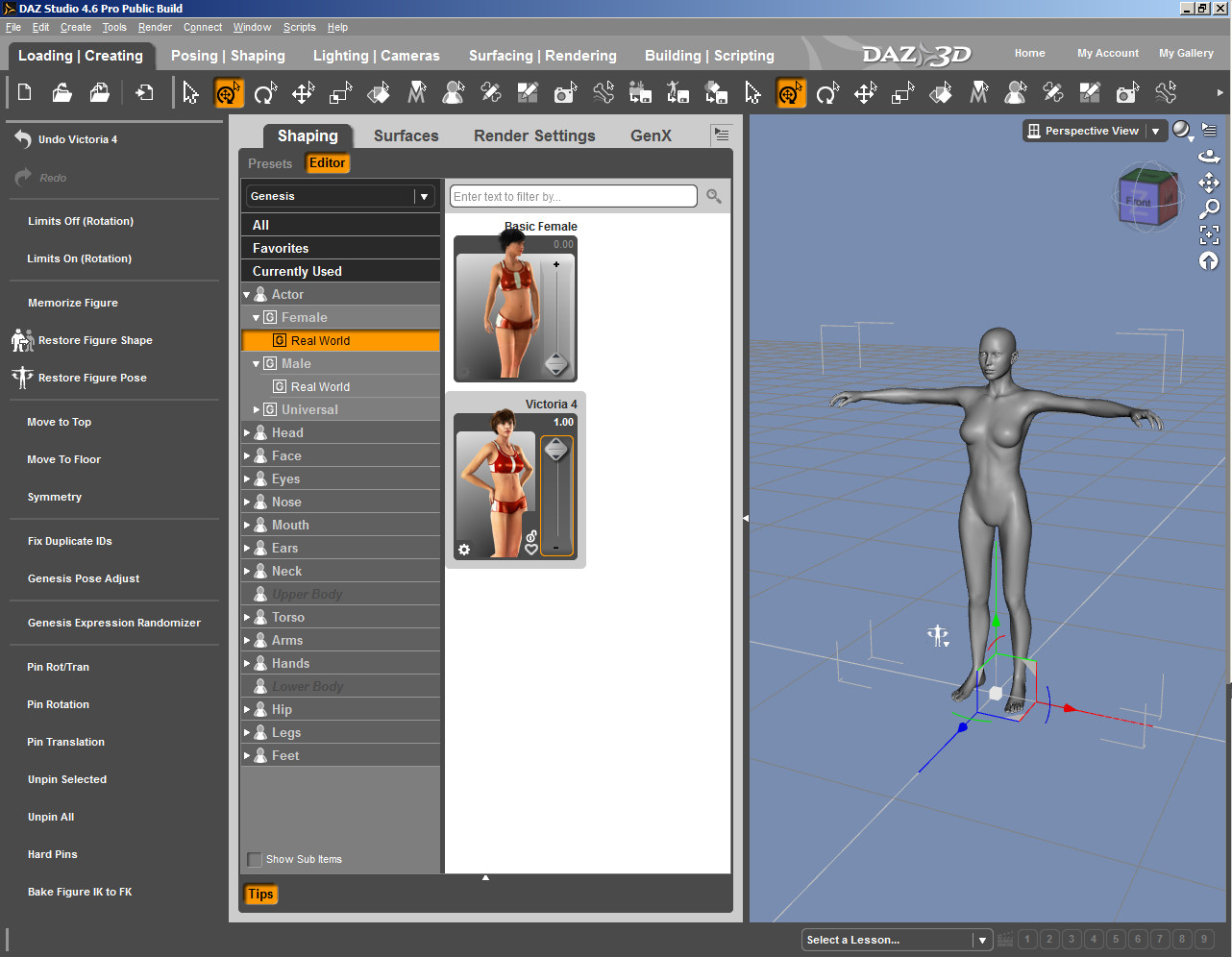Select lesson step 5 button
This screenshot has height=957, width=1232.
[1116, 940]
